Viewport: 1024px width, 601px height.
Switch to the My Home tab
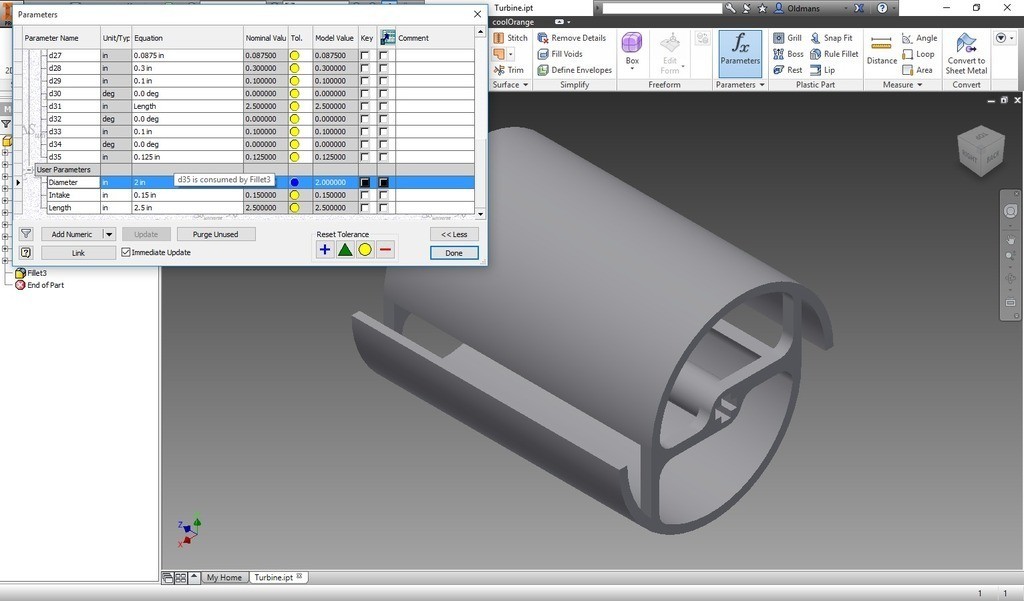coord(224,577)
